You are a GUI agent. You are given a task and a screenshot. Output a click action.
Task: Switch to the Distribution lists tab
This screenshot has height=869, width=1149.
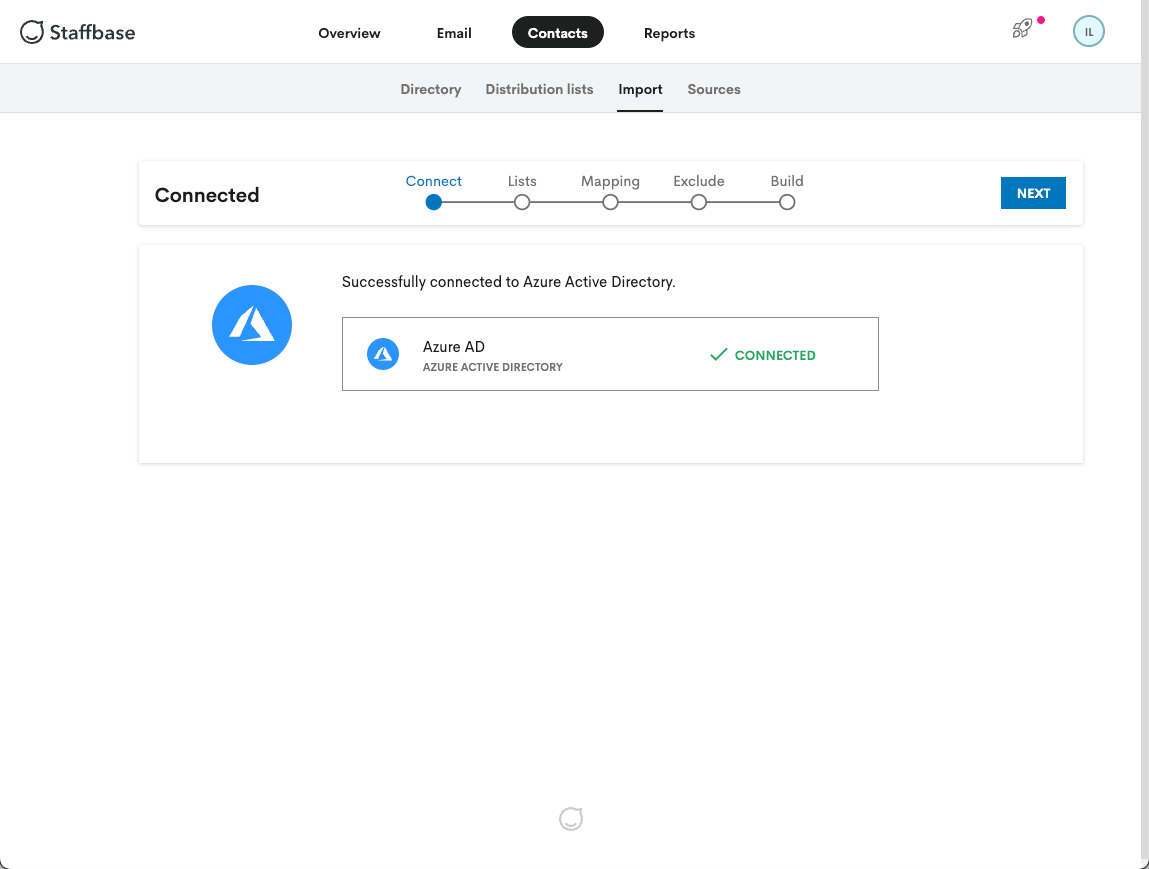[x=539, y=89]
